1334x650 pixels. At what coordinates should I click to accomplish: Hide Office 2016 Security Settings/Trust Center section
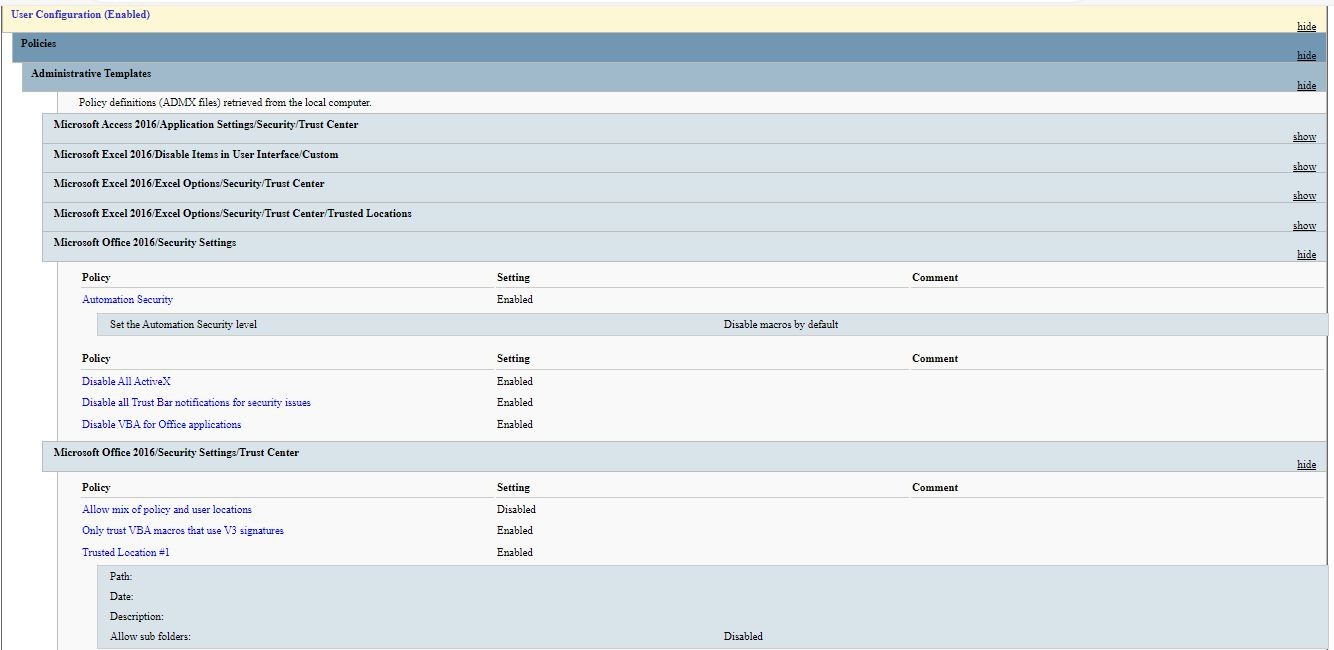(x=1306, y=465)
